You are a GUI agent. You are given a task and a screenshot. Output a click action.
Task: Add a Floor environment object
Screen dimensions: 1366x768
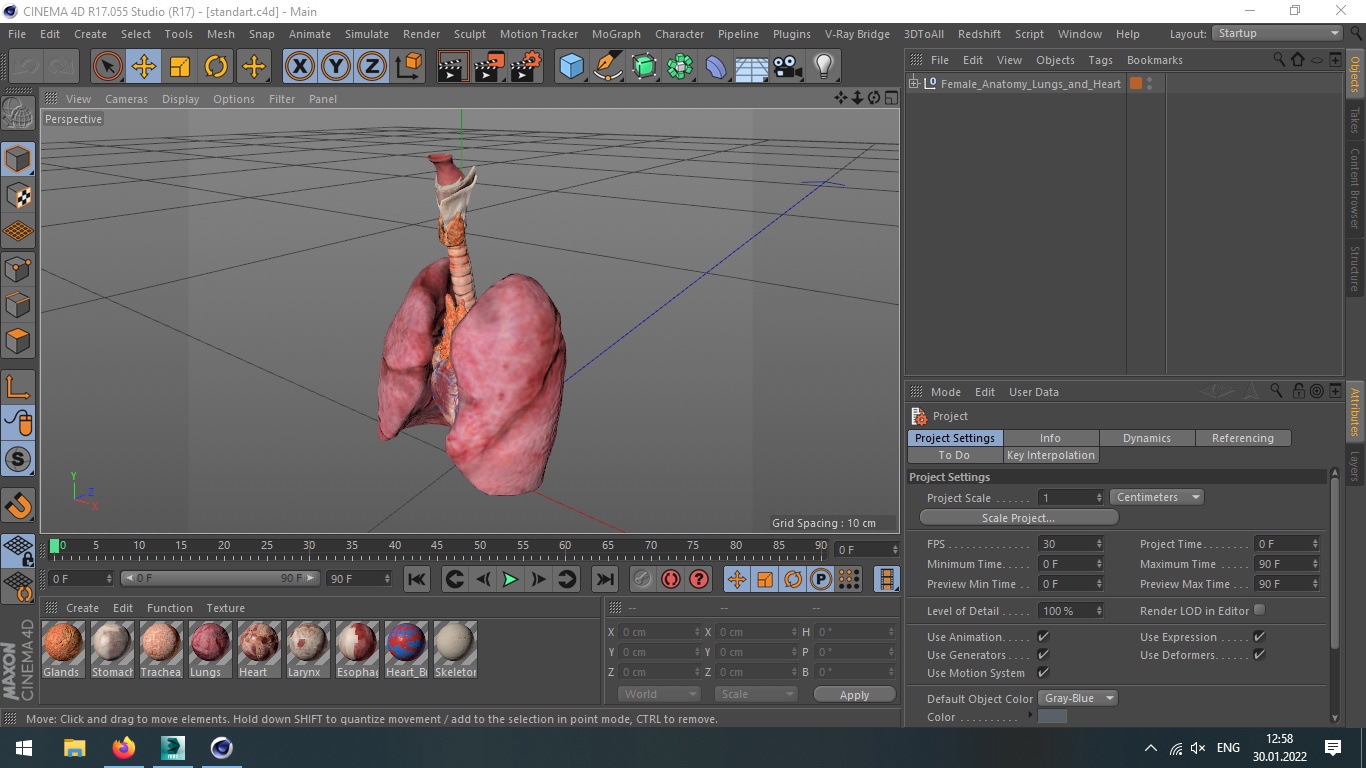pyautogui.click(x=752, y=67)
